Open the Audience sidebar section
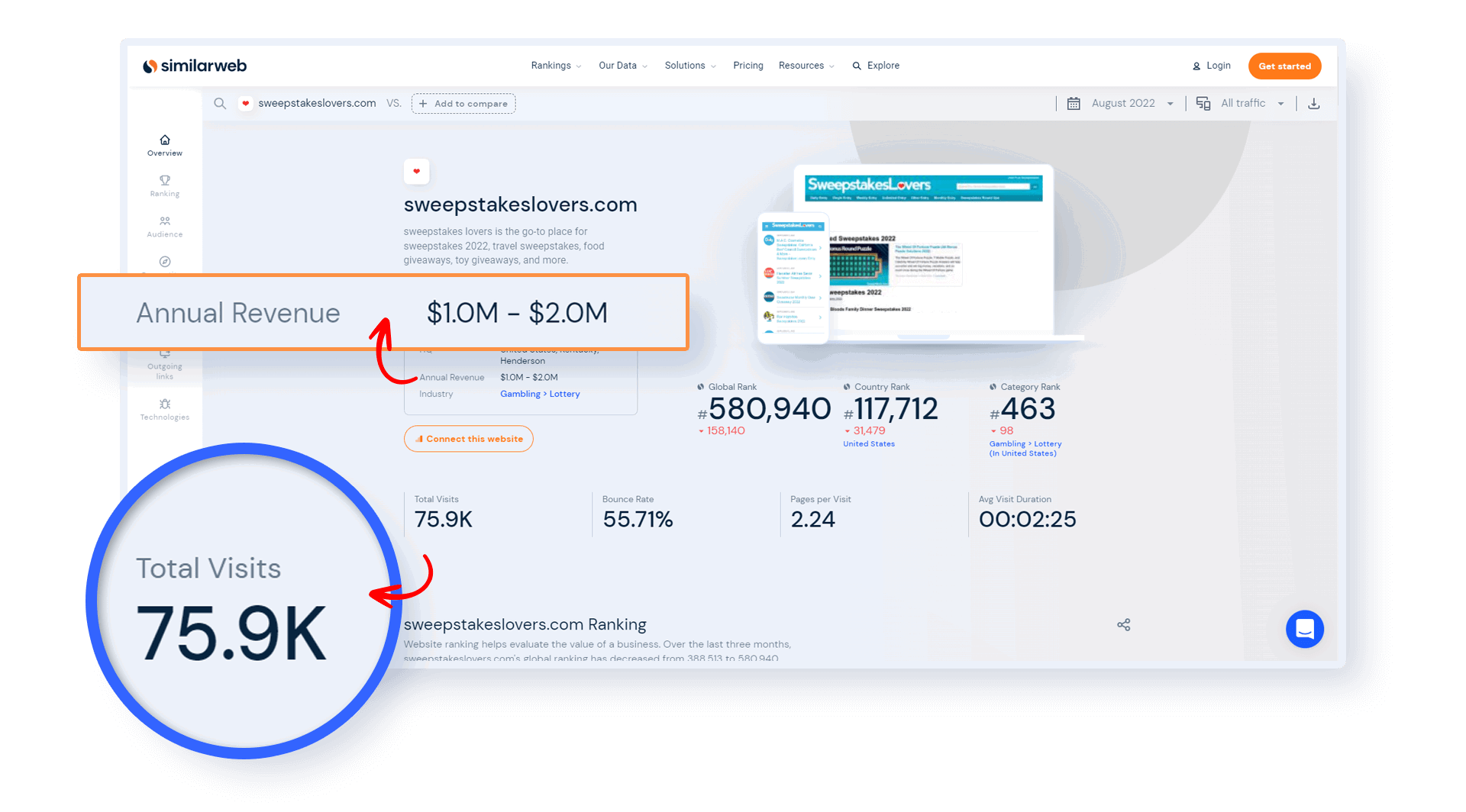This screenshot has height=812, width=1466. point(165,227)
